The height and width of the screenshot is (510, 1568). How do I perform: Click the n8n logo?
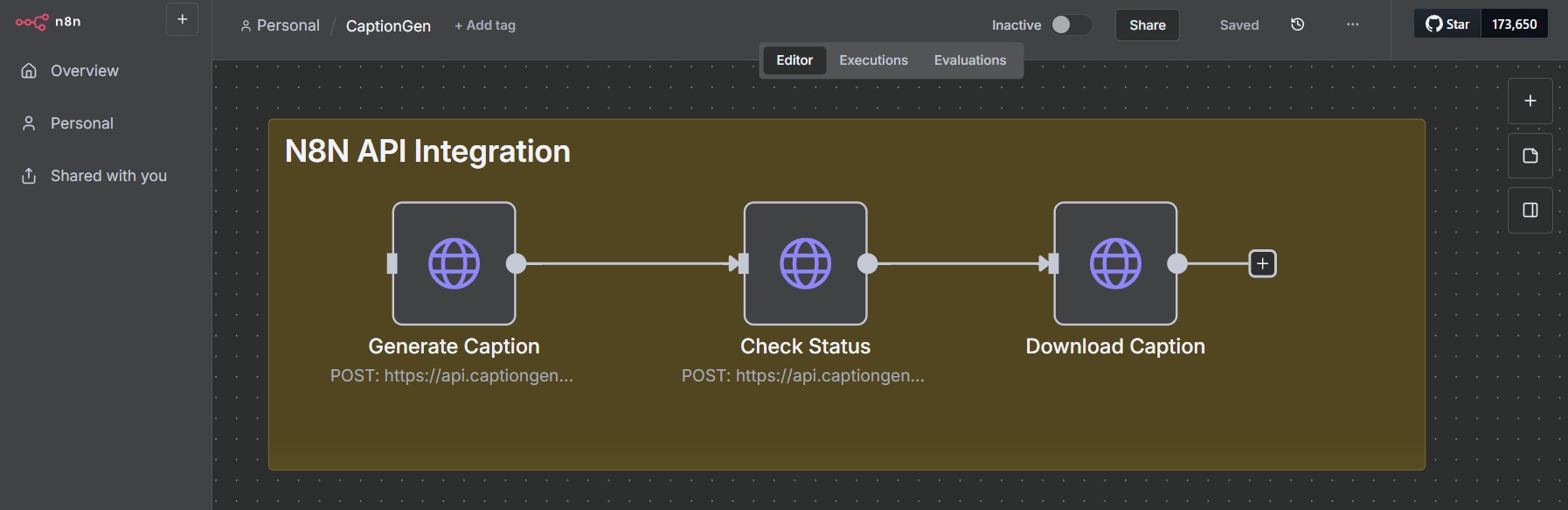tap(48, 22)
